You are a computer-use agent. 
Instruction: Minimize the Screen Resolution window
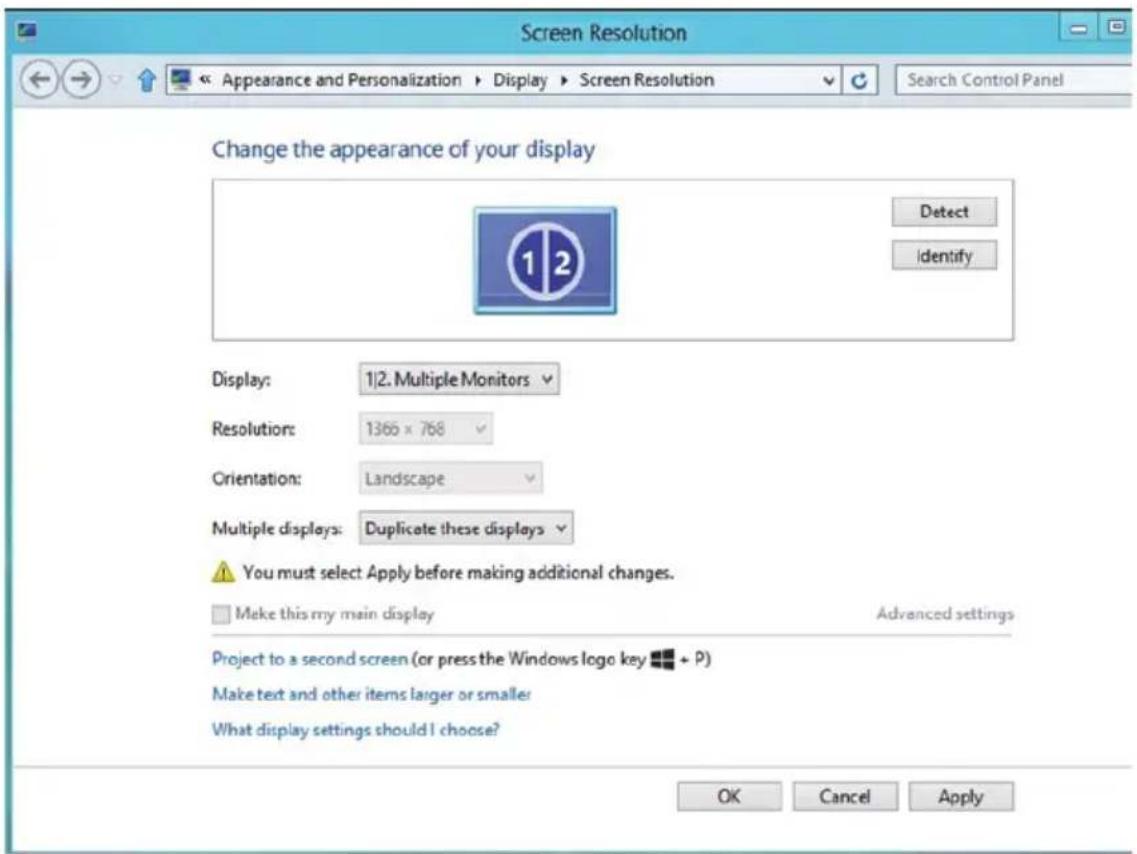1079,28
